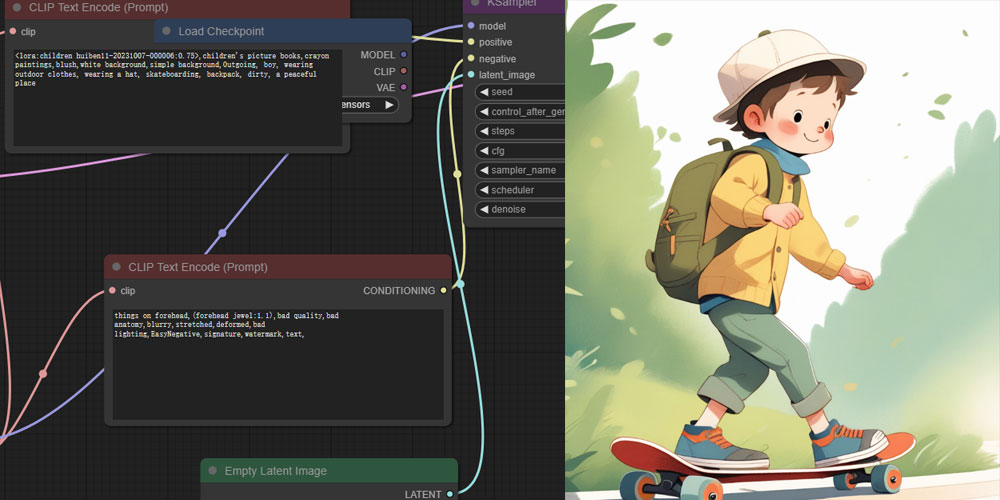Collapse the Load Checkpoint node via its title dot

click(x=166, y=31)
